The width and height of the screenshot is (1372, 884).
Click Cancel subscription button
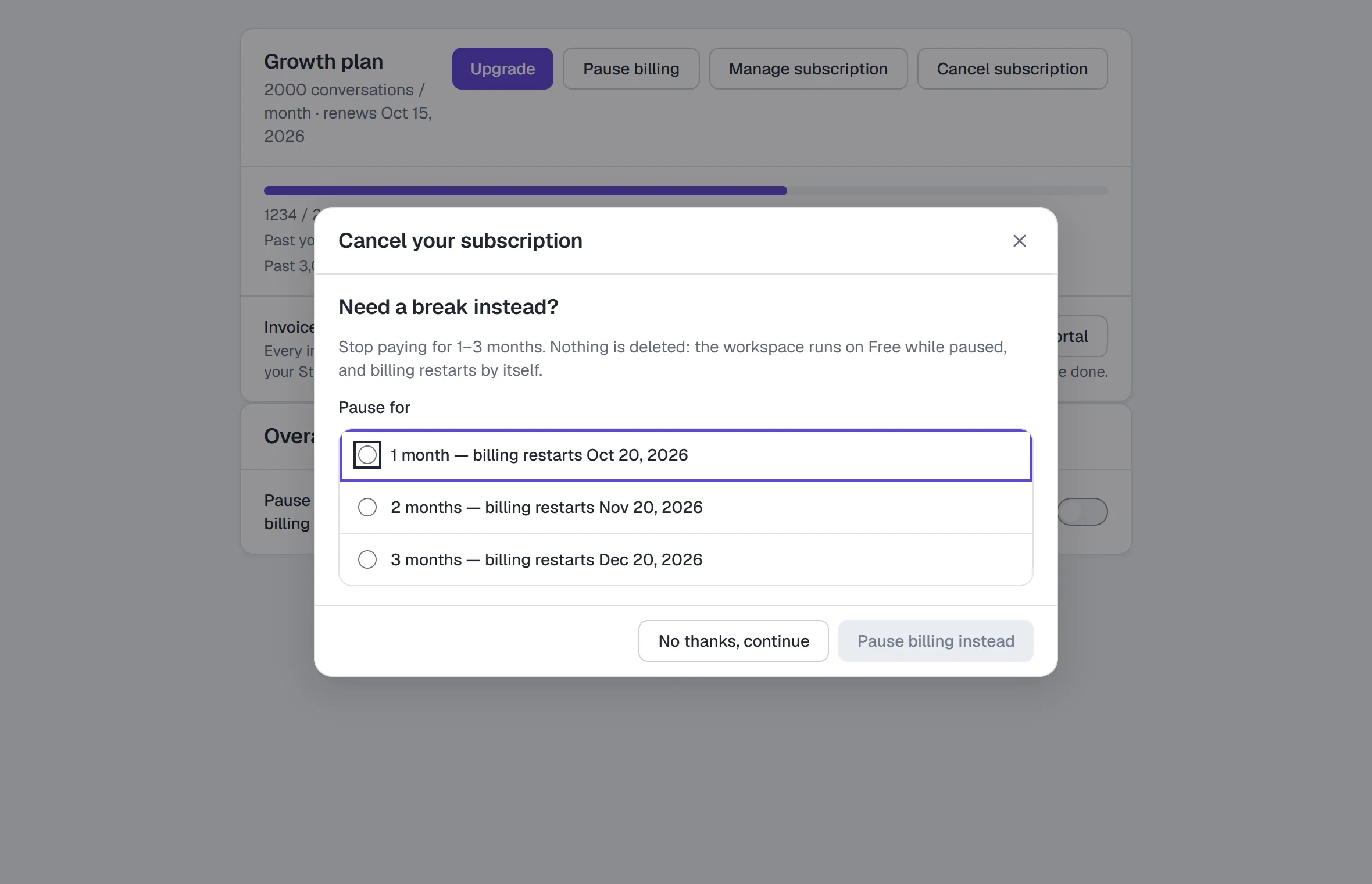click(x=1013, y=69)
